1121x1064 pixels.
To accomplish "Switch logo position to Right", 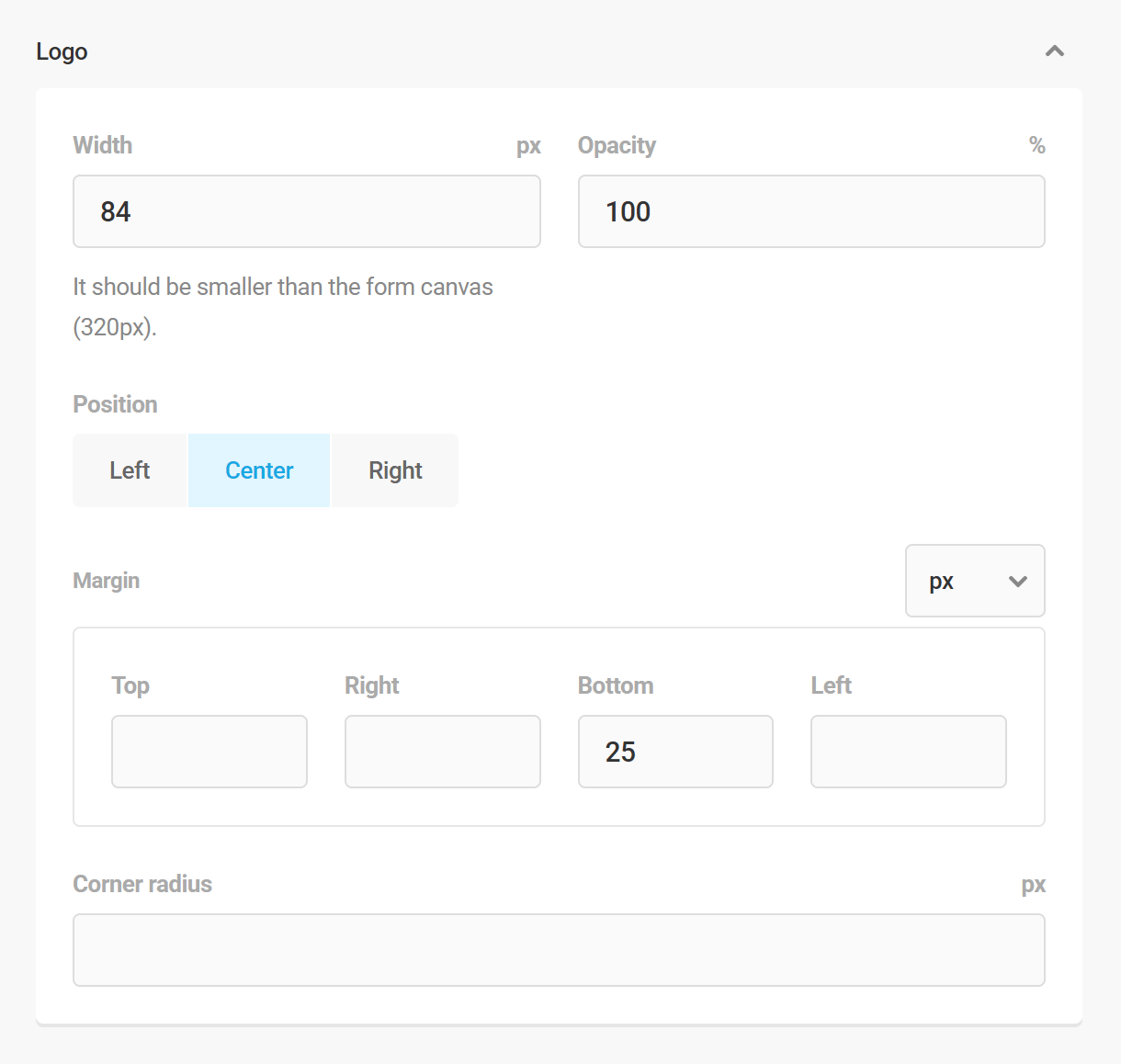I will tap(394, 470).
